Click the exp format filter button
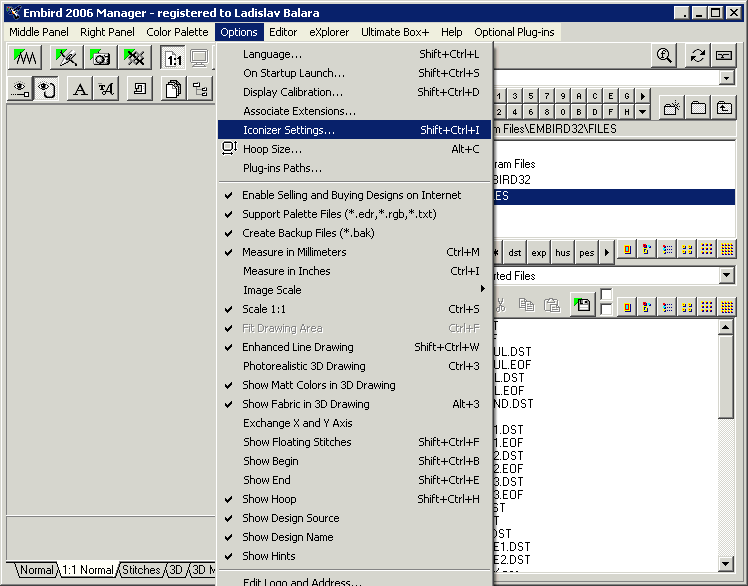 (x=539, y=252)
